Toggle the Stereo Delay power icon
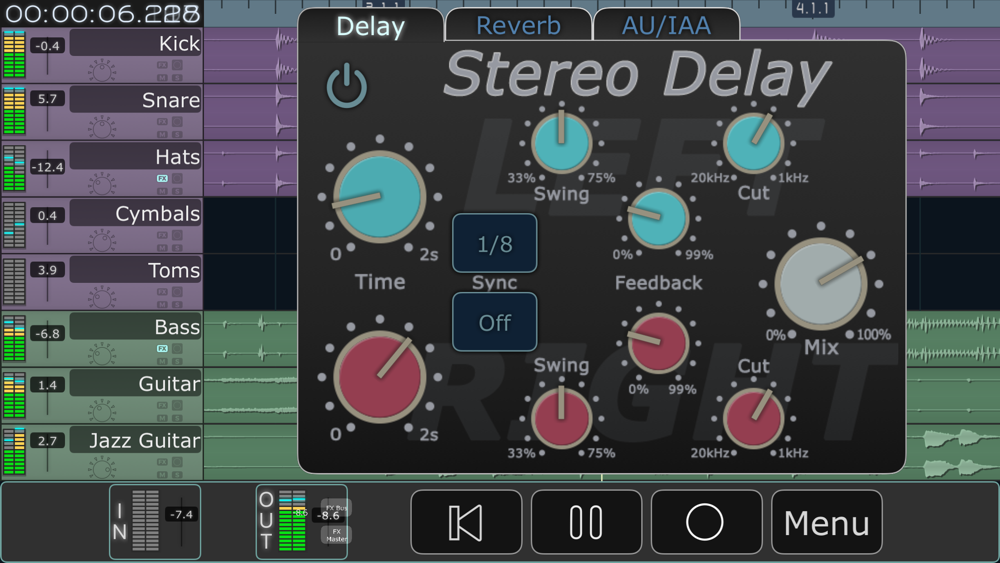This screenshot has width=1000, height=563. [x=347, y=86]
